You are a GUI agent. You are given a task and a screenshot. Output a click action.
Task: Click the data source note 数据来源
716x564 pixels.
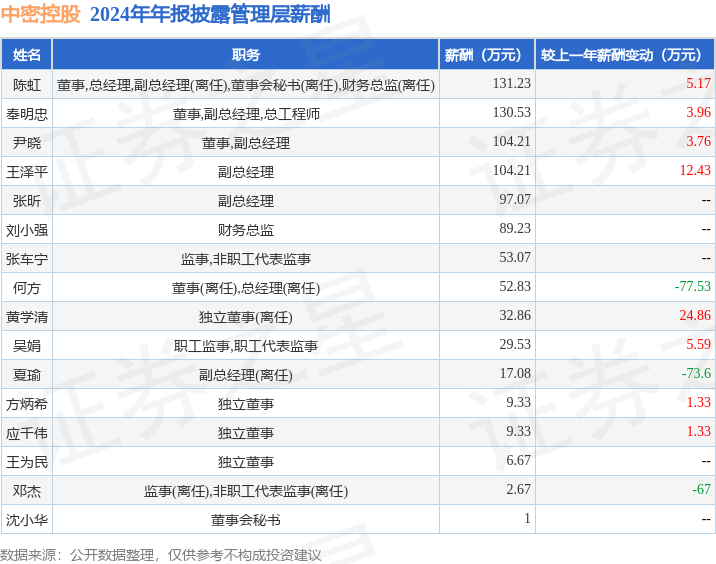point(161,555)
